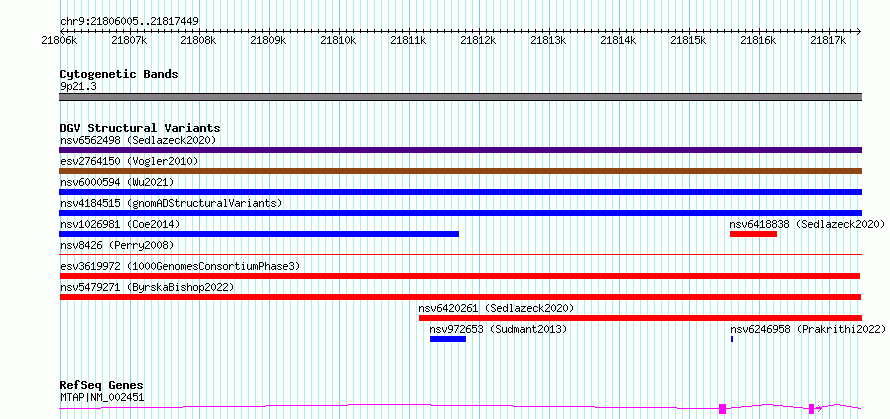
Task: Click the 21806k ruler tick label
Action: (x=60, y=40)
